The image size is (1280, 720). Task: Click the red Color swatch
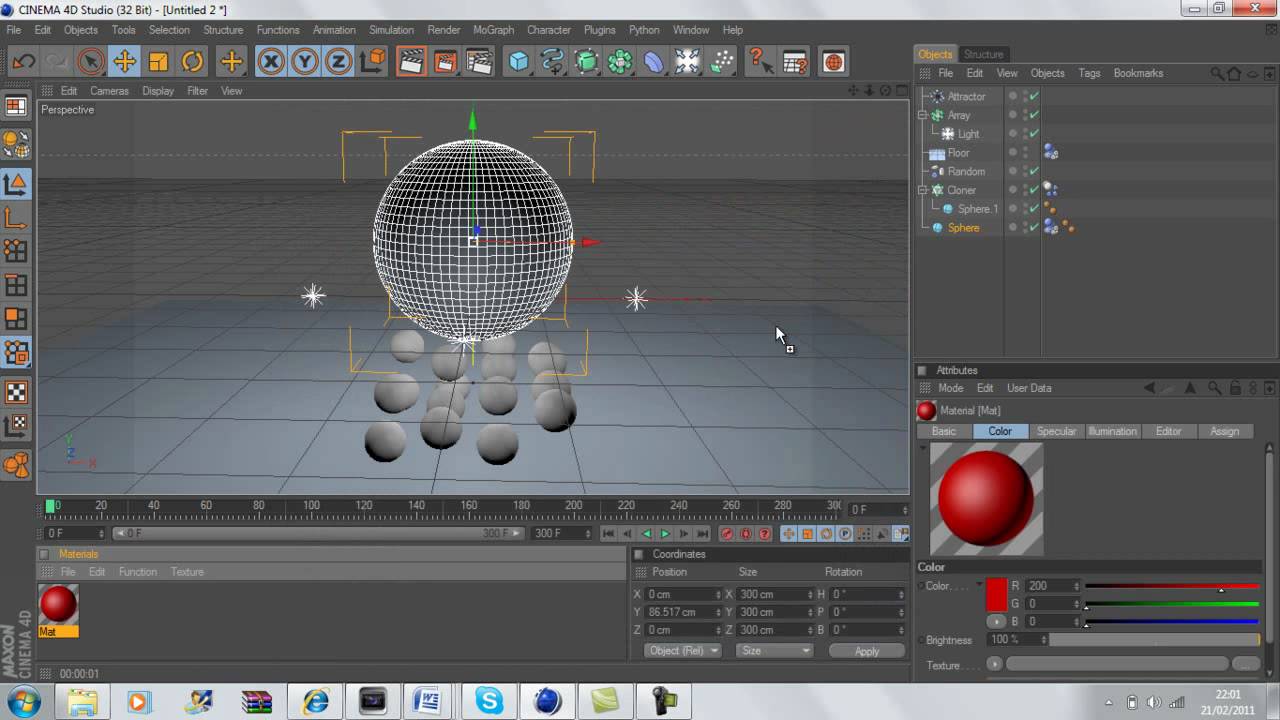point(996,594)
